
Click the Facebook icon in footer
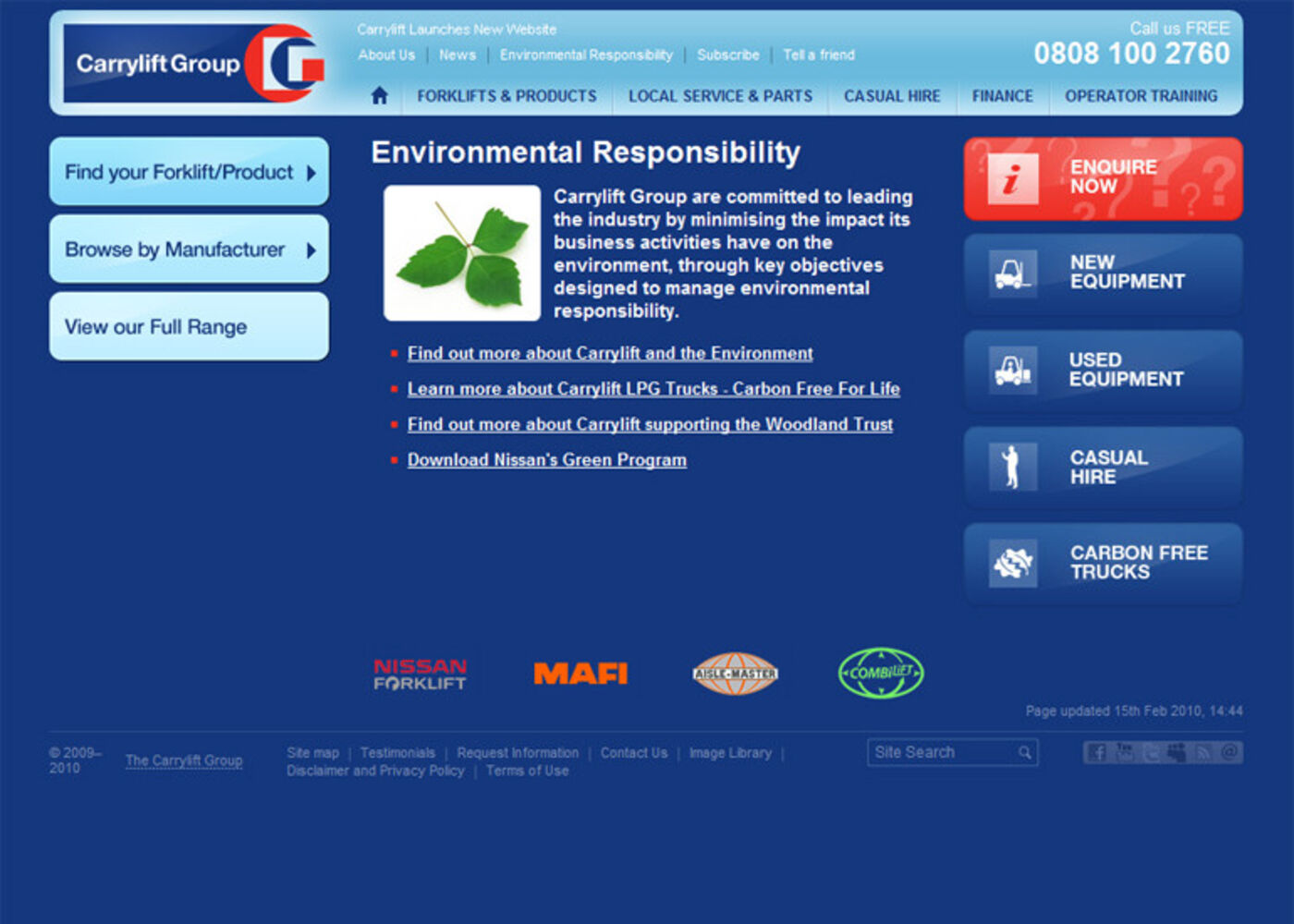1097,753
